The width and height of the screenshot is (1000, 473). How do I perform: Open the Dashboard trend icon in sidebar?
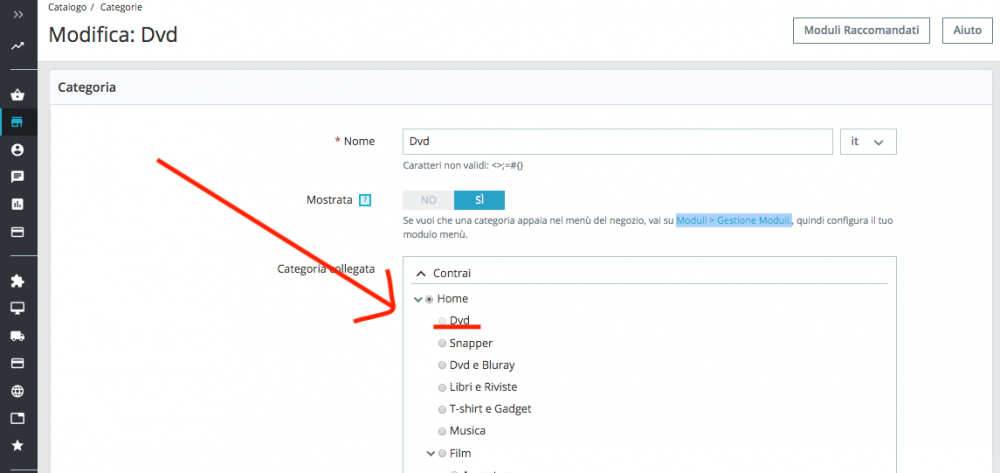click(18, 46)
